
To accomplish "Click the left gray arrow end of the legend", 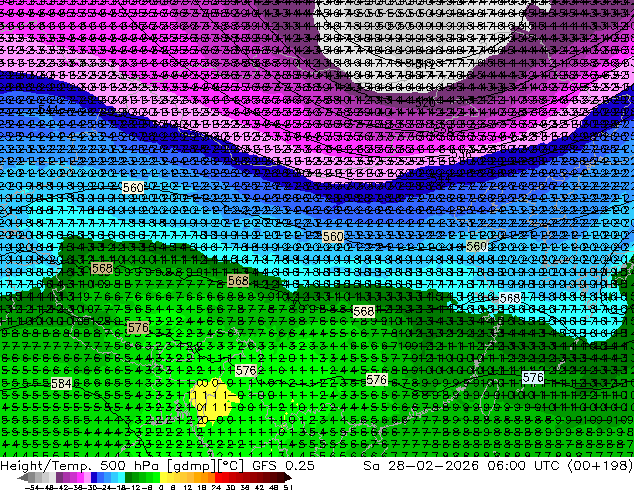I will click(23, 477).
